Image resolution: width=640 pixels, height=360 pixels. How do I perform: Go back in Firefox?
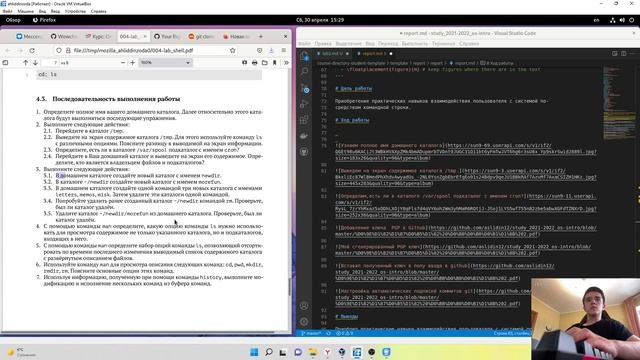coord(8,50)
